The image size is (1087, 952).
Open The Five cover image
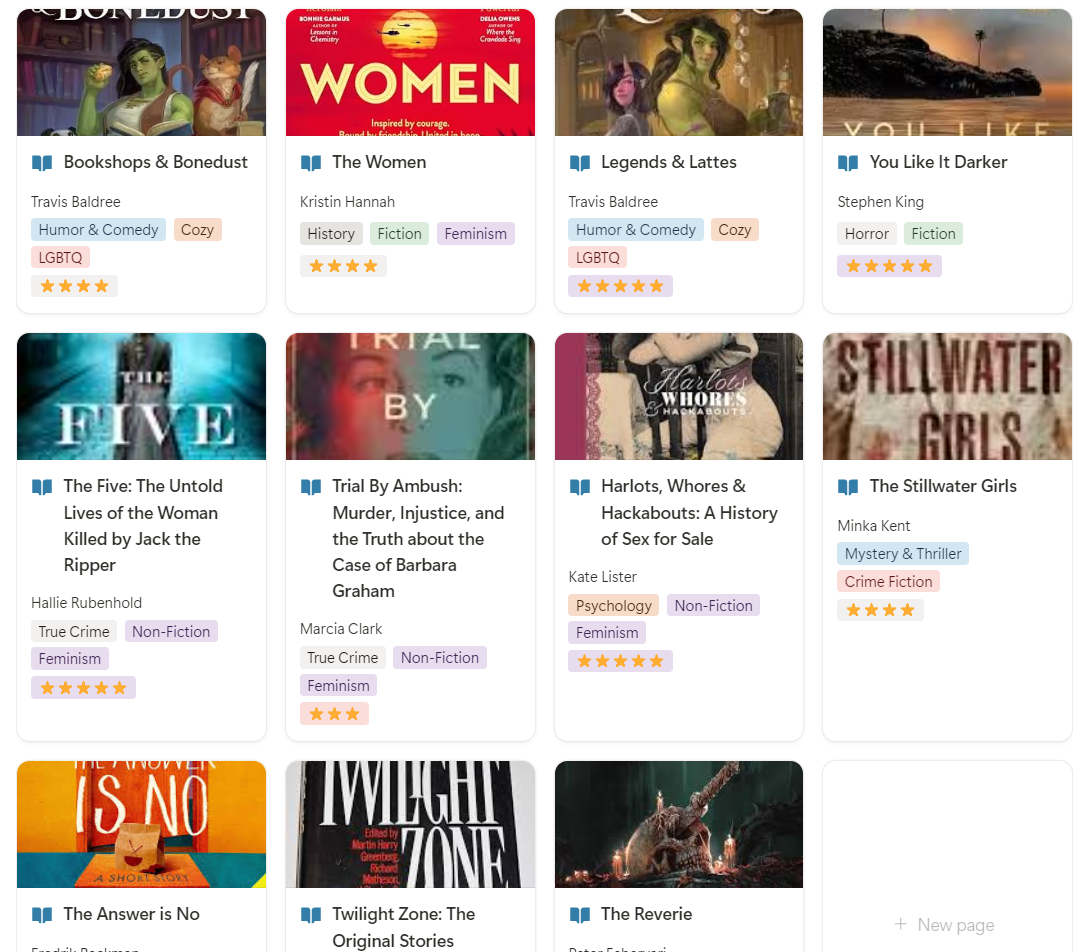tap(141, 396)
